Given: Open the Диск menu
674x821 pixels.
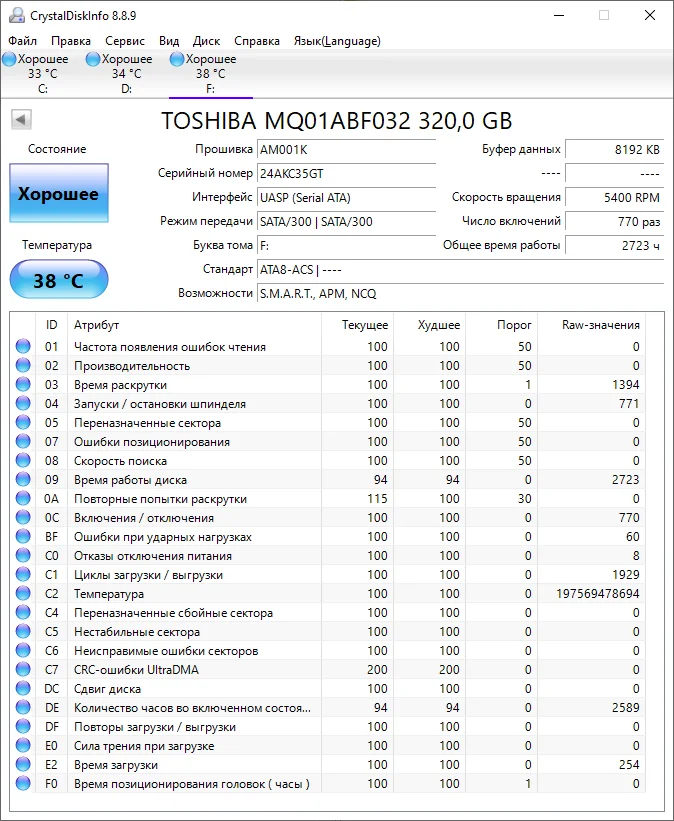Looking at the screenshot, I should tap(206, 41).
